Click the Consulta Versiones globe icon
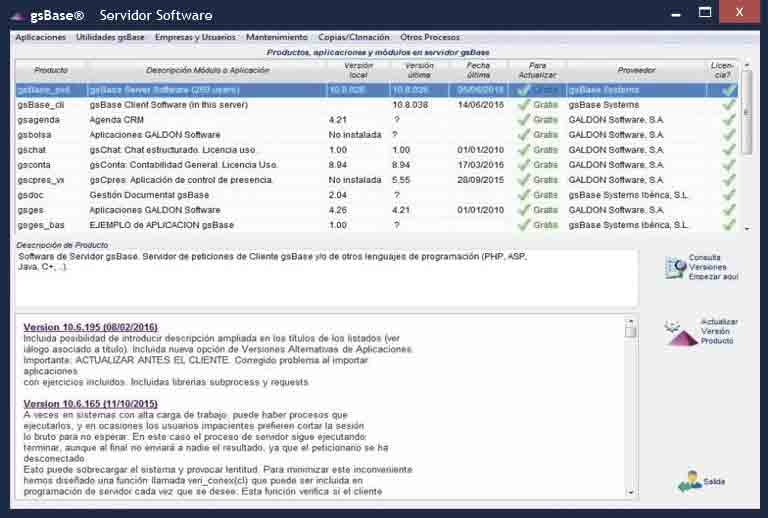 [676, 268]
